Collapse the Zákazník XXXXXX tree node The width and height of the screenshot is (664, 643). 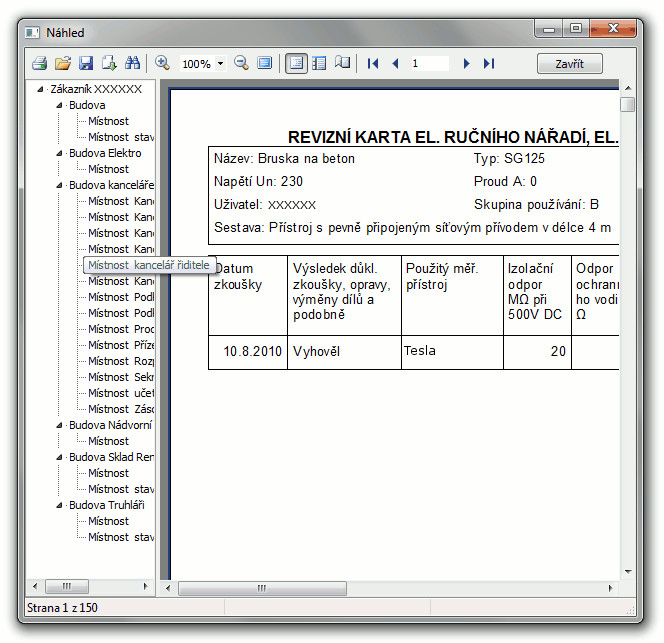pyautogui.click(x=40, y=89)
